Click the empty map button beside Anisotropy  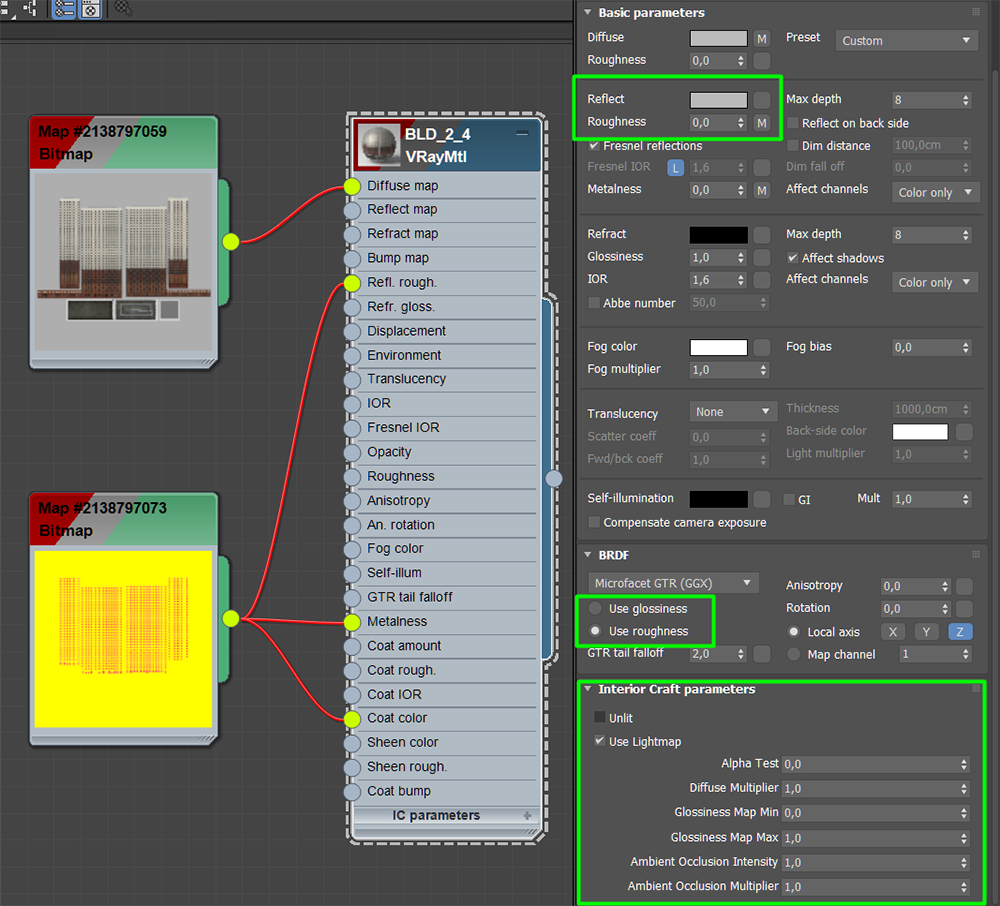coord(964,587)
